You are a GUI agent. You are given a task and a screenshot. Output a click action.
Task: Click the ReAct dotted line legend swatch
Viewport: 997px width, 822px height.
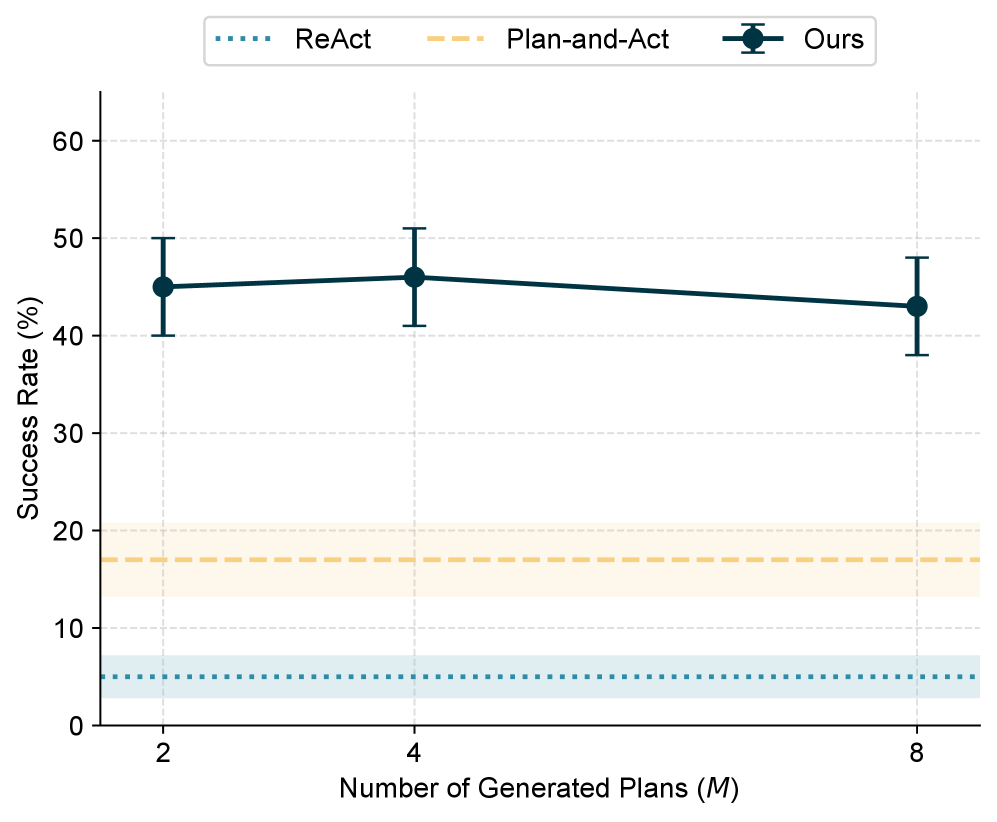pos(242,40)
